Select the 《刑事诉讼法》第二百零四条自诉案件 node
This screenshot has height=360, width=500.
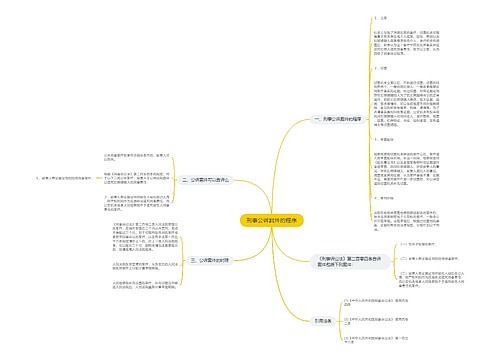tap(350, 262)
